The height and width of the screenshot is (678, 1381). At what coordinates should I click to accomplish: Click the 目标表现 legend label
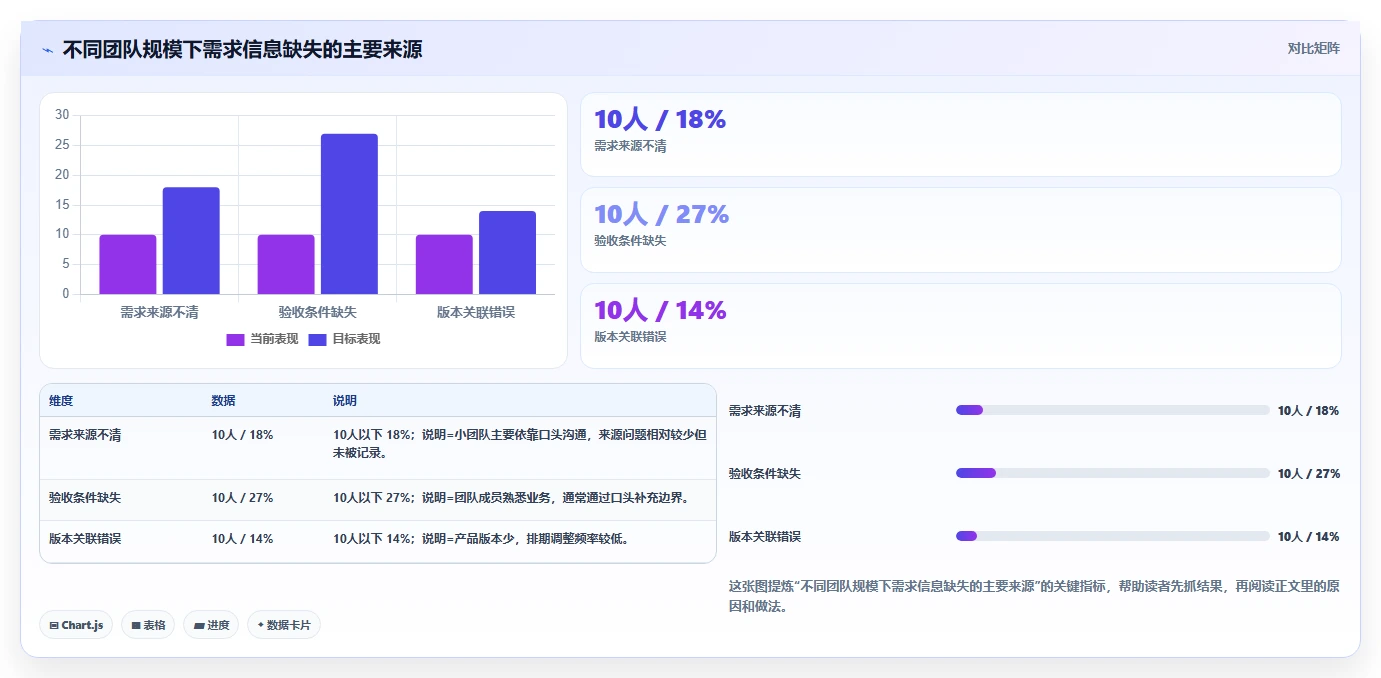coord(356,339)
